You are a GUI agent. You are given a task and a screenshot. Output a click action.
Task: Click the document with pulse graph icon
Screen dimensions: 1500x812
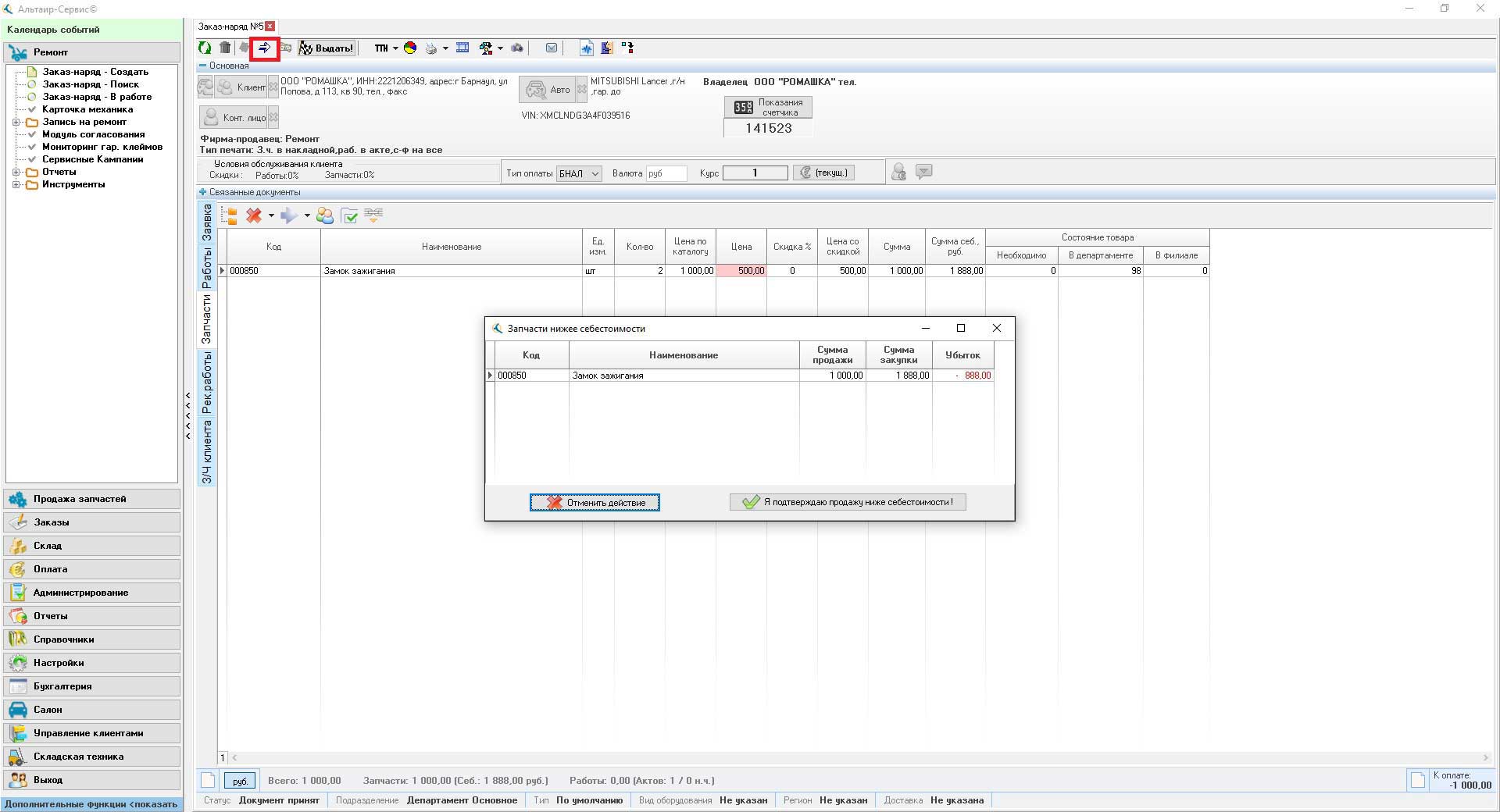[586, 48]
